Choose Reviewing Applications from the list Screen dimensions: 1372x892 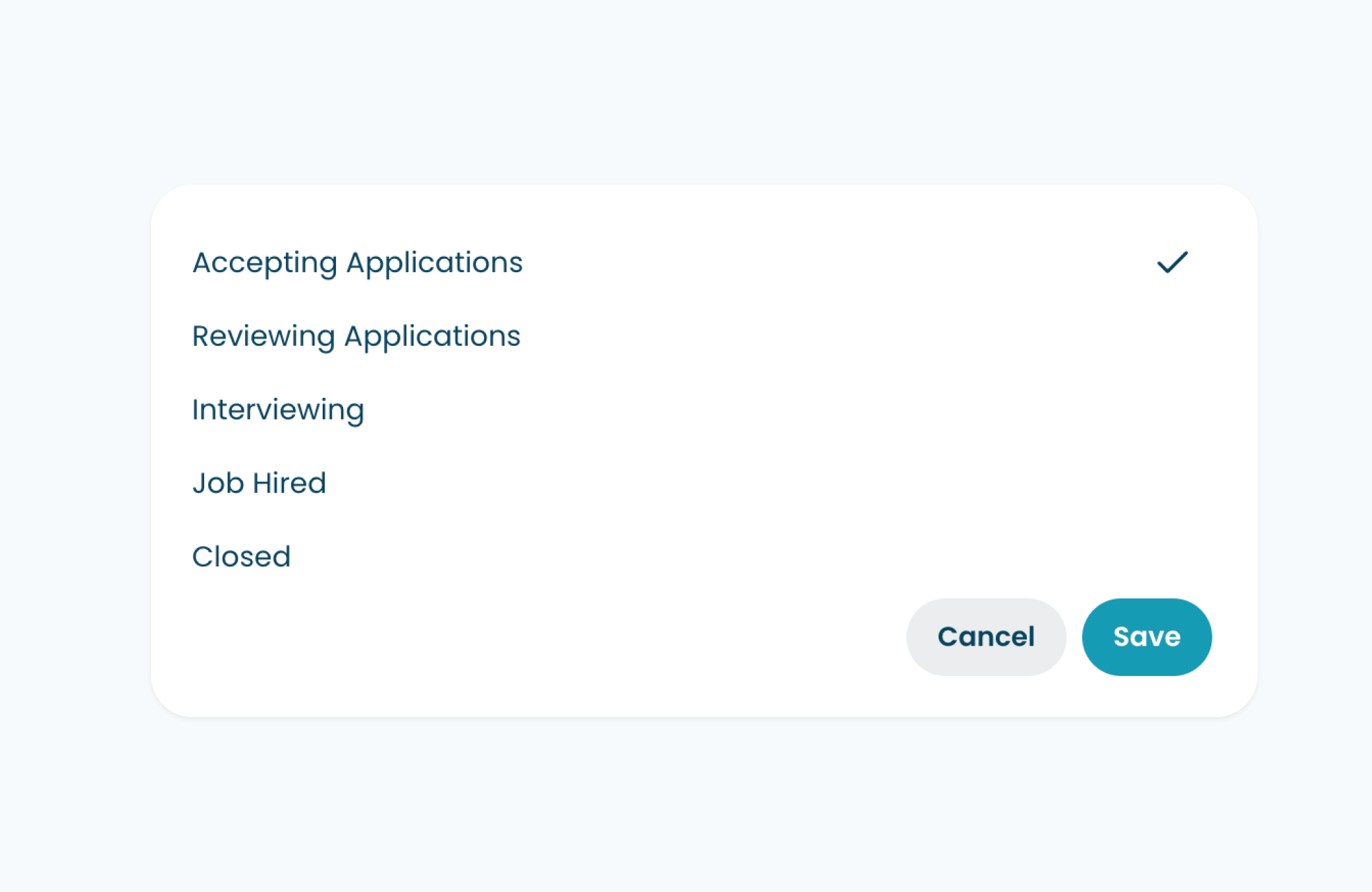pyautogui.click(x=703, y=336)
